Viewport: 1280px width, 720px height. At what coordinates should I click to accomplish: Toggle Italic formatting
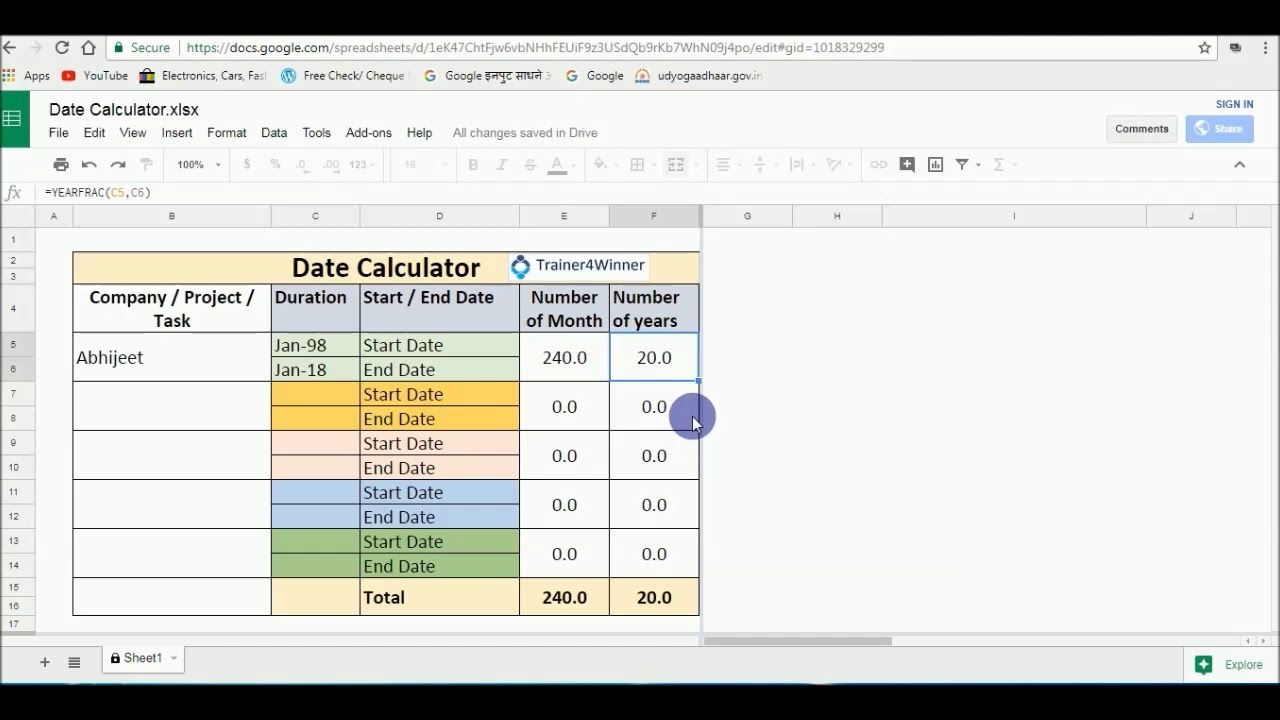[501, 165]
